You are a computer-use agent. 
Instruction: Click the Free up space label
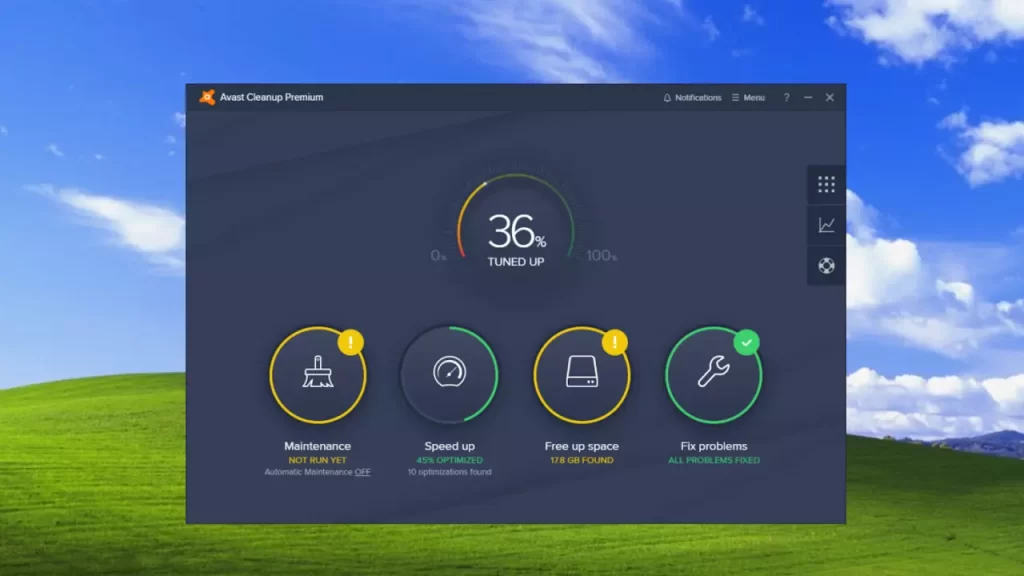[581, 446]
